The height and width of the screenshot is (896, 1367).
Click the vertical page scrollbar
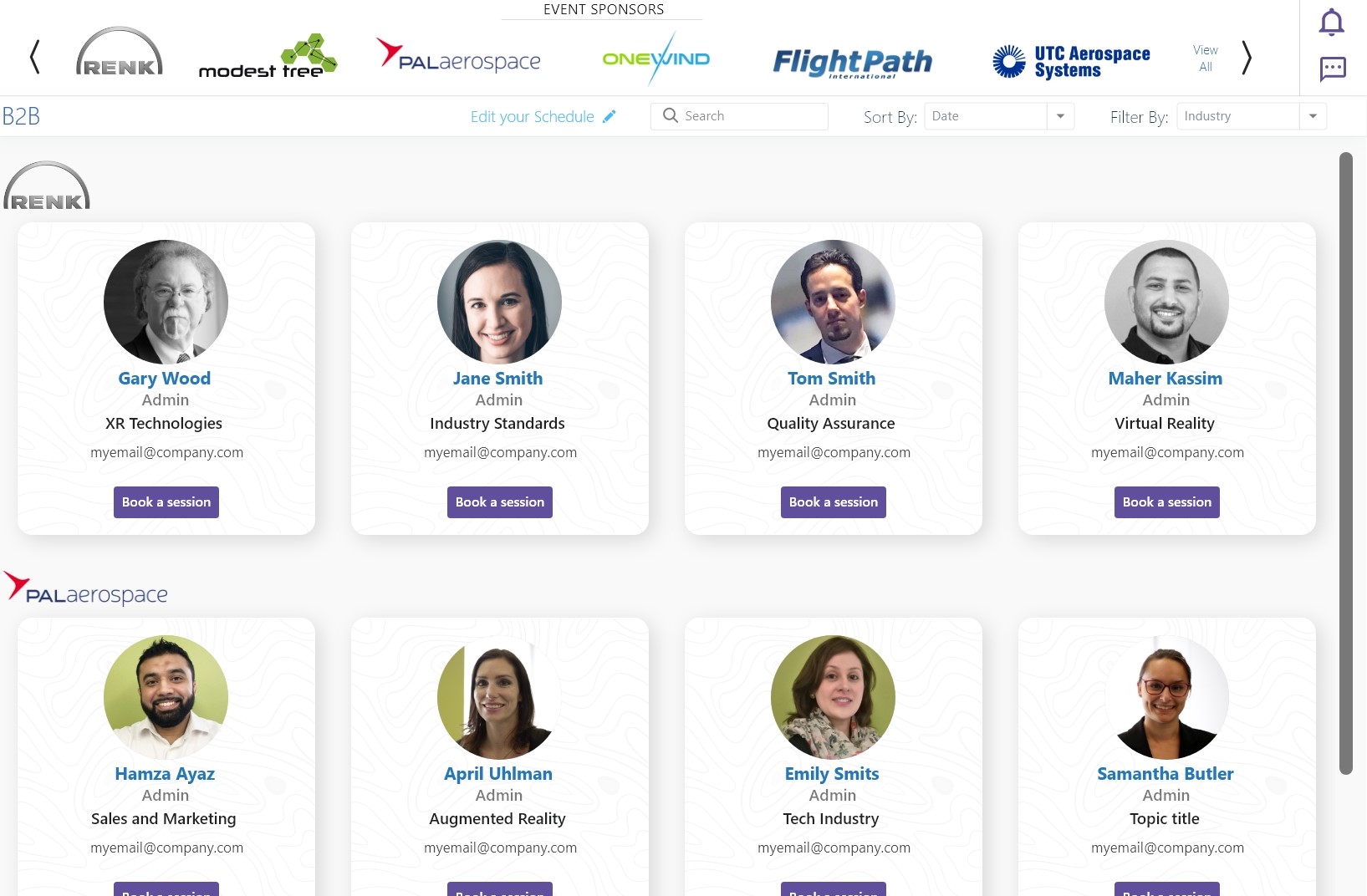pyautogui.click(x=1345, y=464)
